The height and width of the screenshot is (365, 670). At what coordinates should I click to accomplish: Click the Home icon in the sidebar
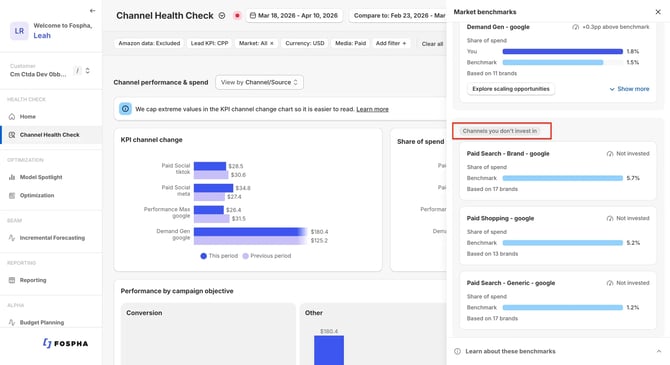coord(12,116)
